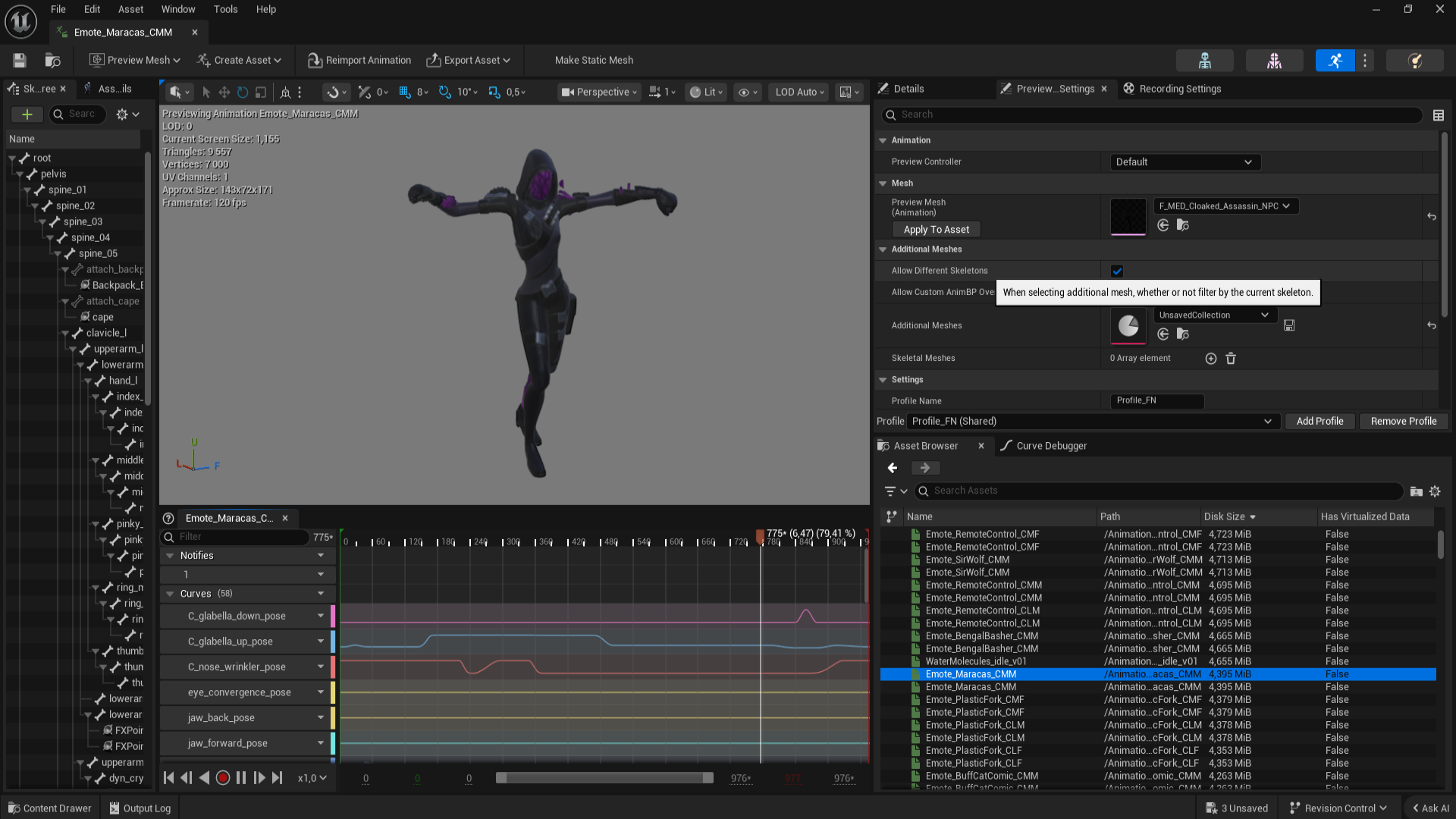Viewport: 1456px width, 819px height.
Task: Switch to the Skeleton editing mode
Action: pyautogui.click(x=1203, y=60)
